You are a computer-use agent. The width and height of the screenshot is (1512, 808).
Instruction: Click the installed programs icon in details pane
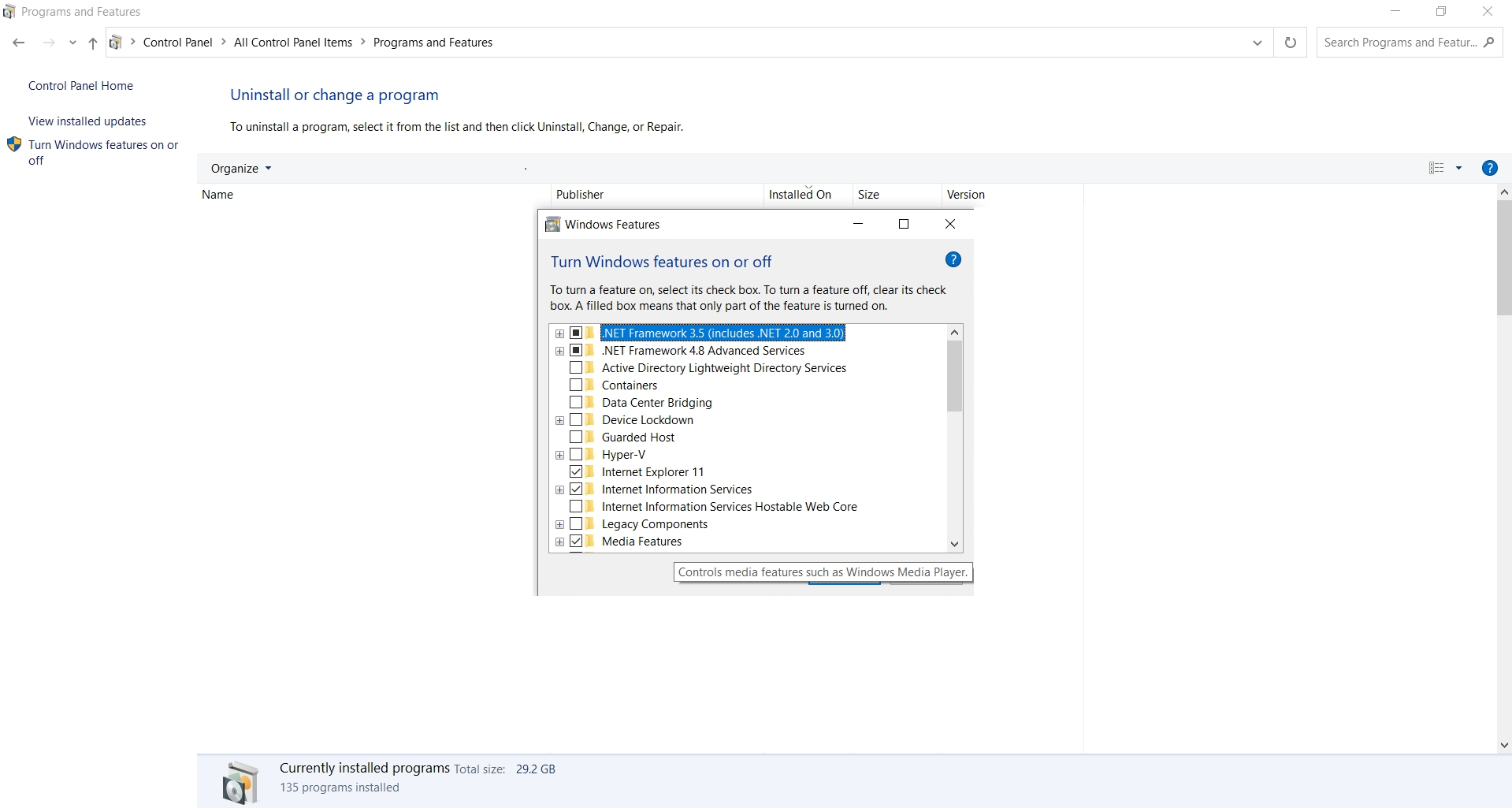(240, 781)
